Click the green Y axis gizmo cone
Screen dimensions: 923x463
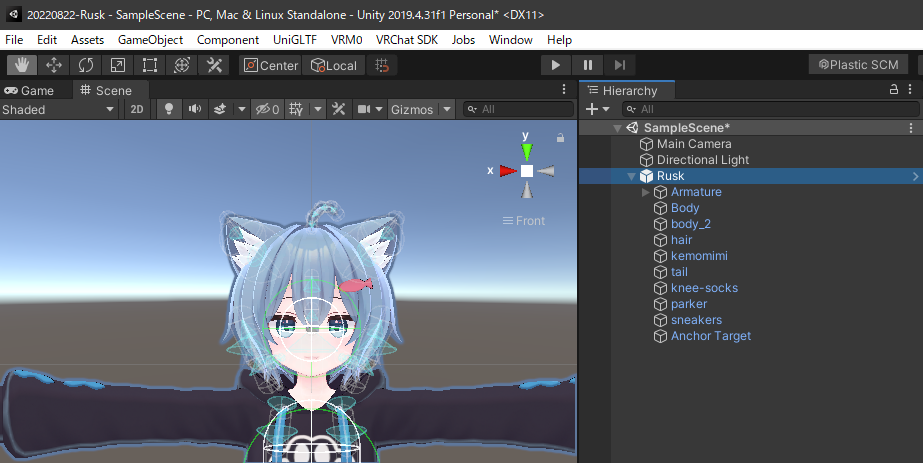coord(527,152)
